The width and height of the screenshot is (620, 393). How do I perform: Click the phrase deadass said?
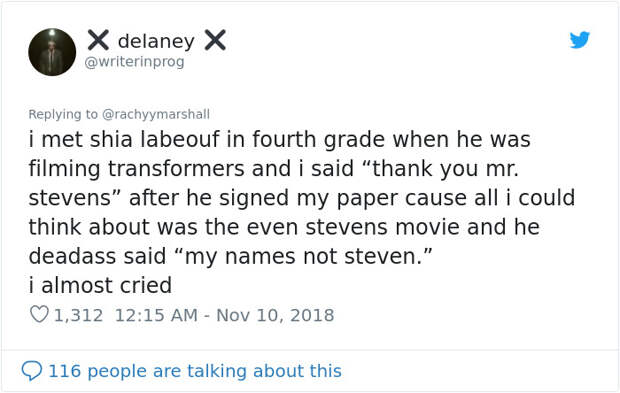(97, 256)
